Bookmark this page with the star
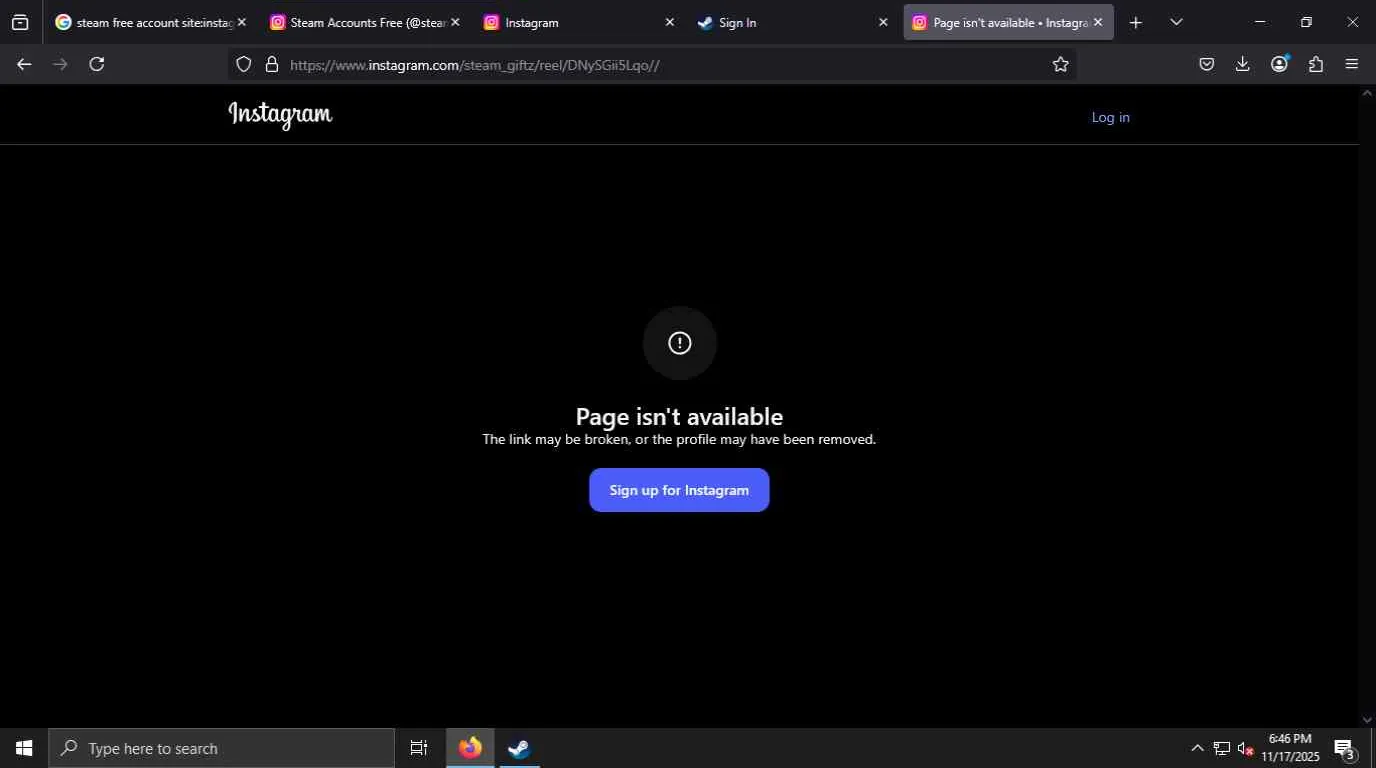The height and width of the screenshot is (768, 1376). point(1061,64)
